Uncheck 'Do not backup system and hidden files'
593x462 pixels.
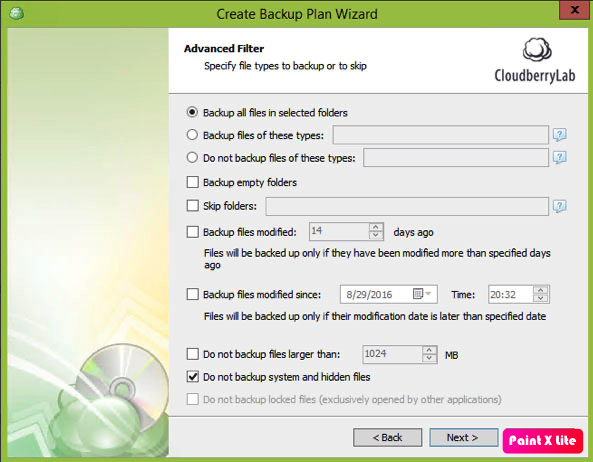(192, 377)
